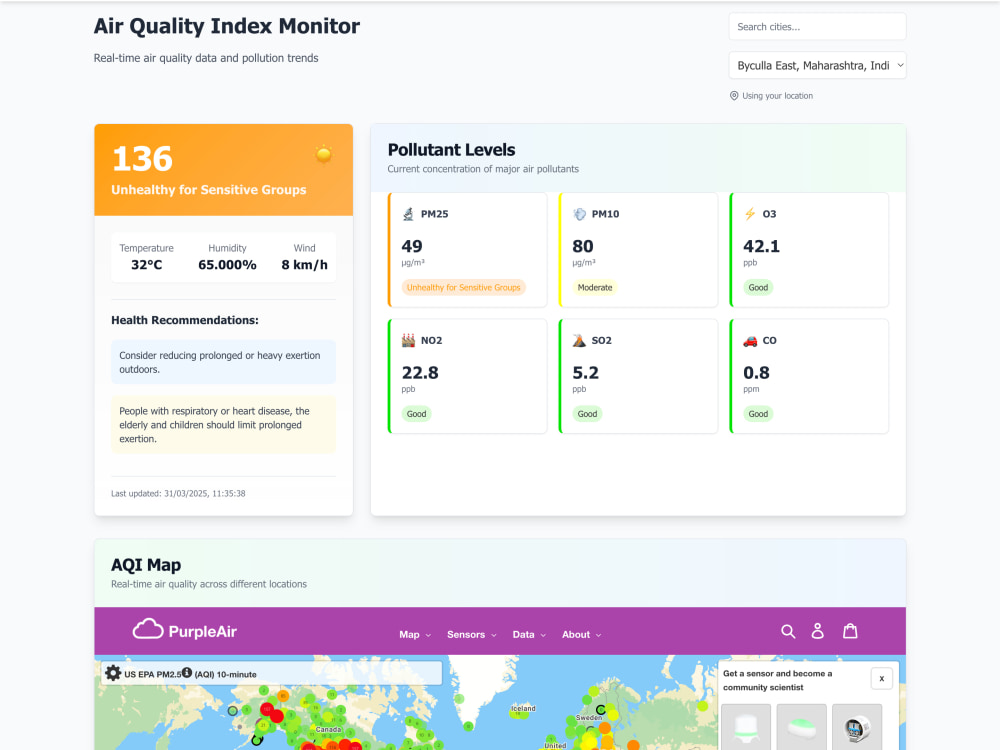Close the sensor promotion popup
The image size is (1000, 750).
coord(881,679)
